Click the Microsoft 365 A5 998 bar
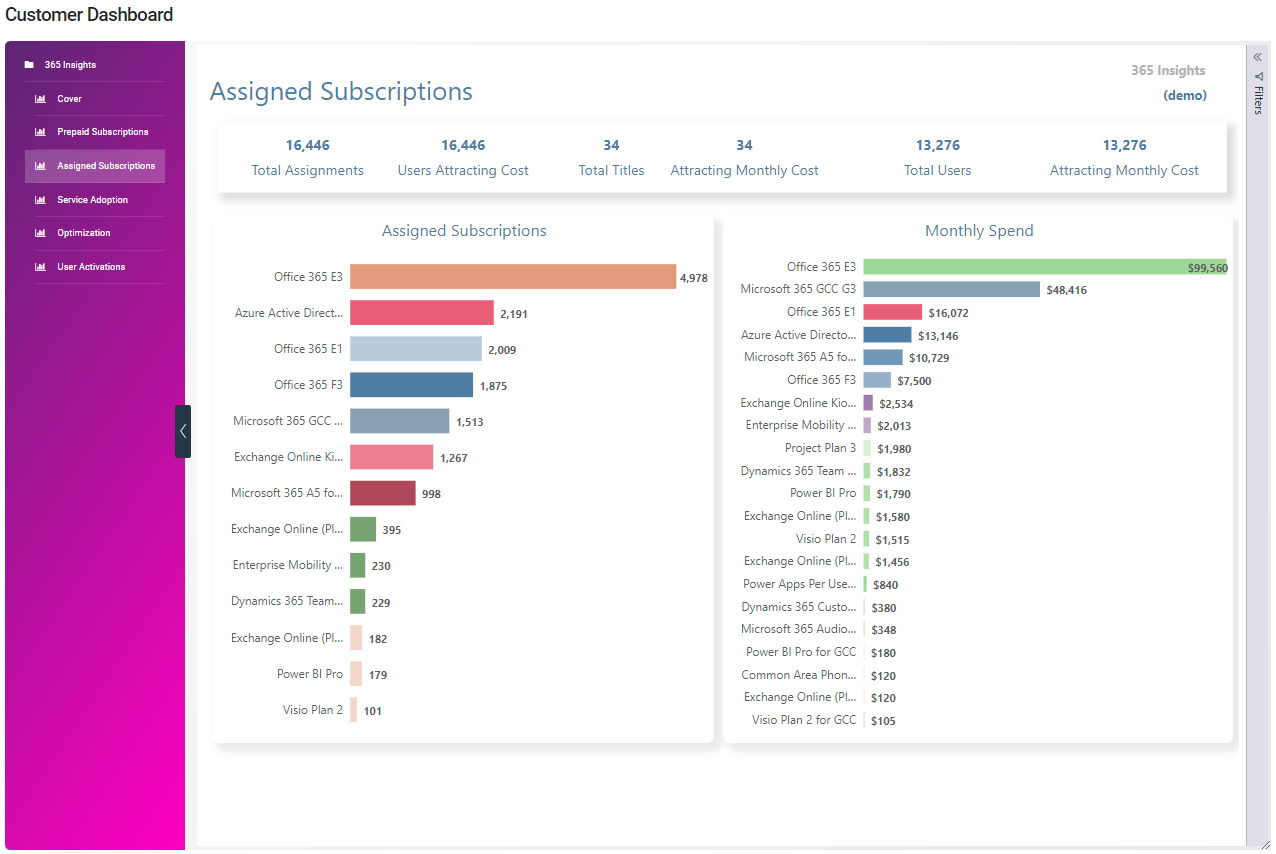The width and height of the screenshot is (1276, 854). point(383,493)
